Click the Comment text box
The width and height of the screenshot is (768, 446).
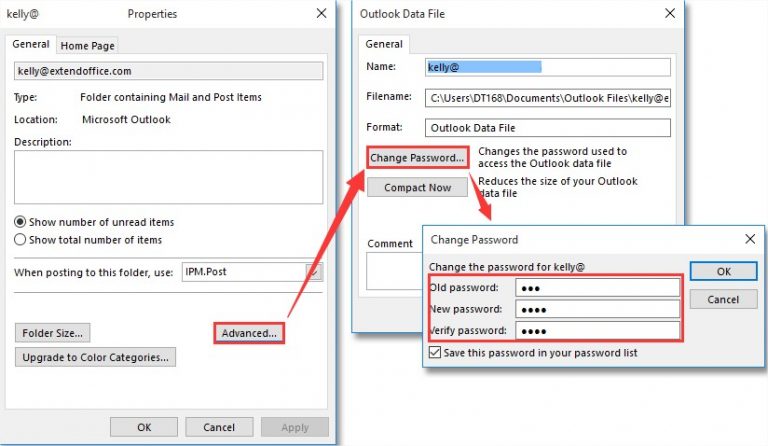tap(394, 271)
